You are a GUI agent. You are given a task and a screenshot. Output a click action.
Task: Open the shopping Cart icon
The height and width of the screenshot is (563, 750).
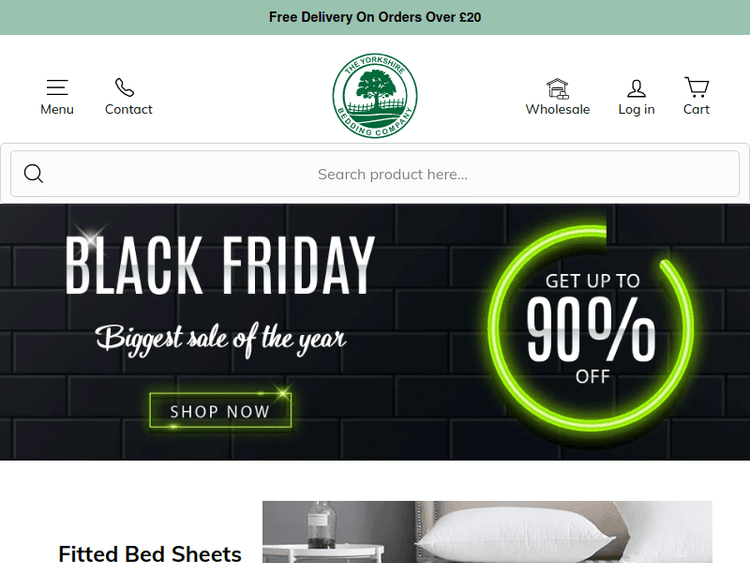pyautogui.click(x=696, y=87)
